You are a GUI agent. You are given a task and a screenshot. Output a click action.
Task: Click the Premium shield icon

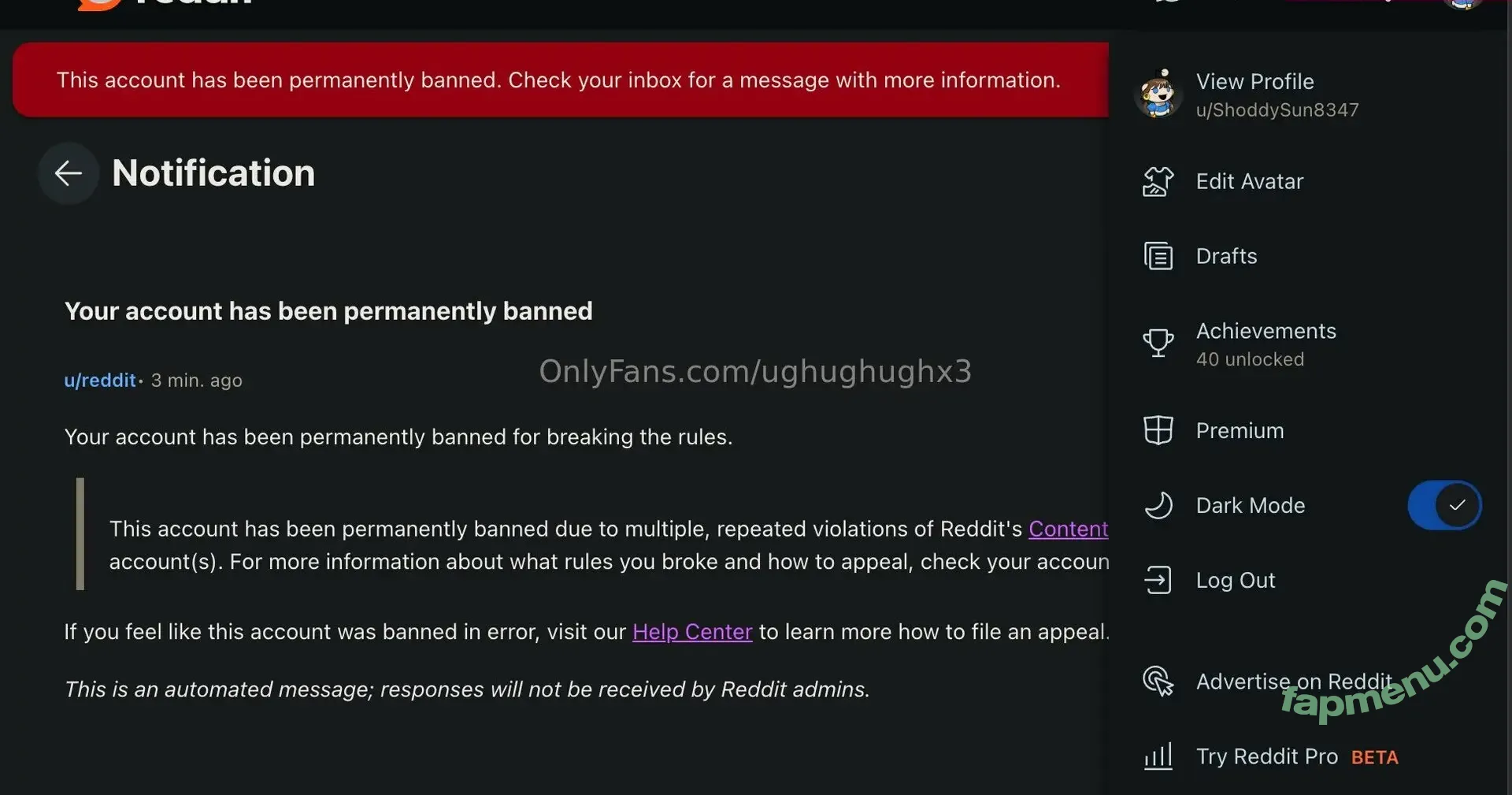pyautogui.click(x=1158, y=431)
